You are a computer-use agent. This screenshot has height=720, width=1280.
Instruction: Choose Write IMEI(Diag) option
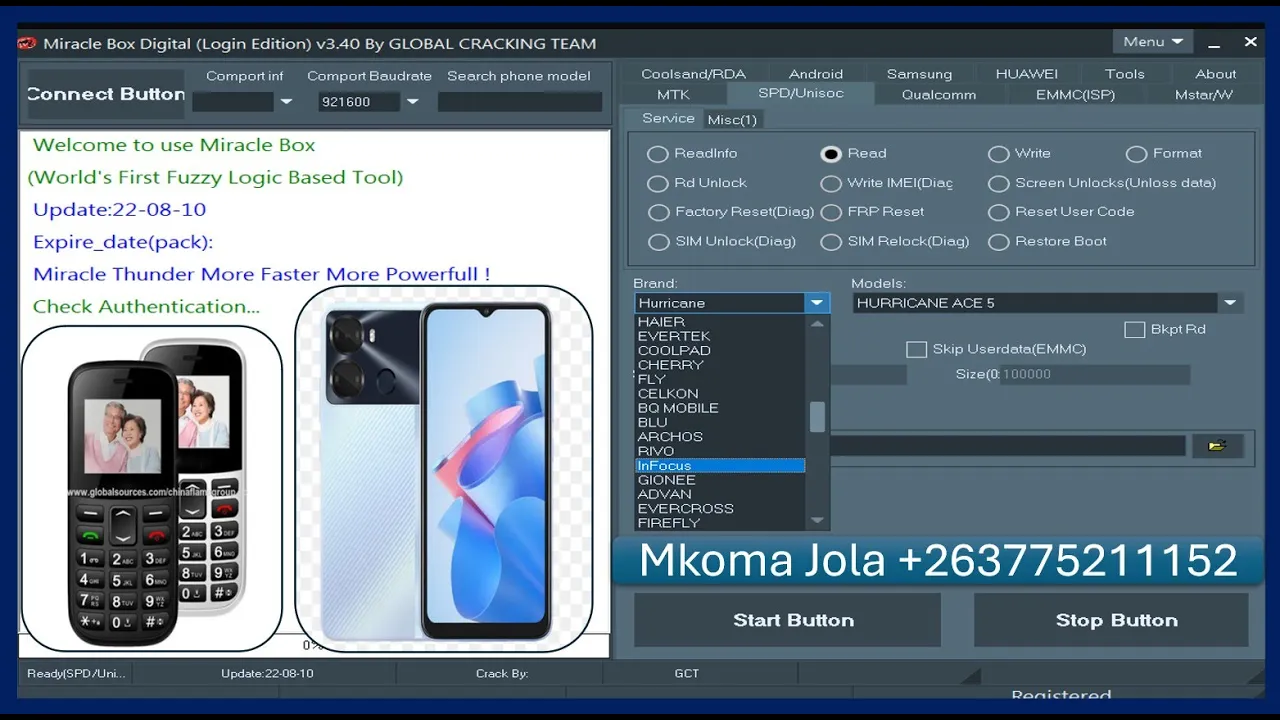click(x=831, y=183)
